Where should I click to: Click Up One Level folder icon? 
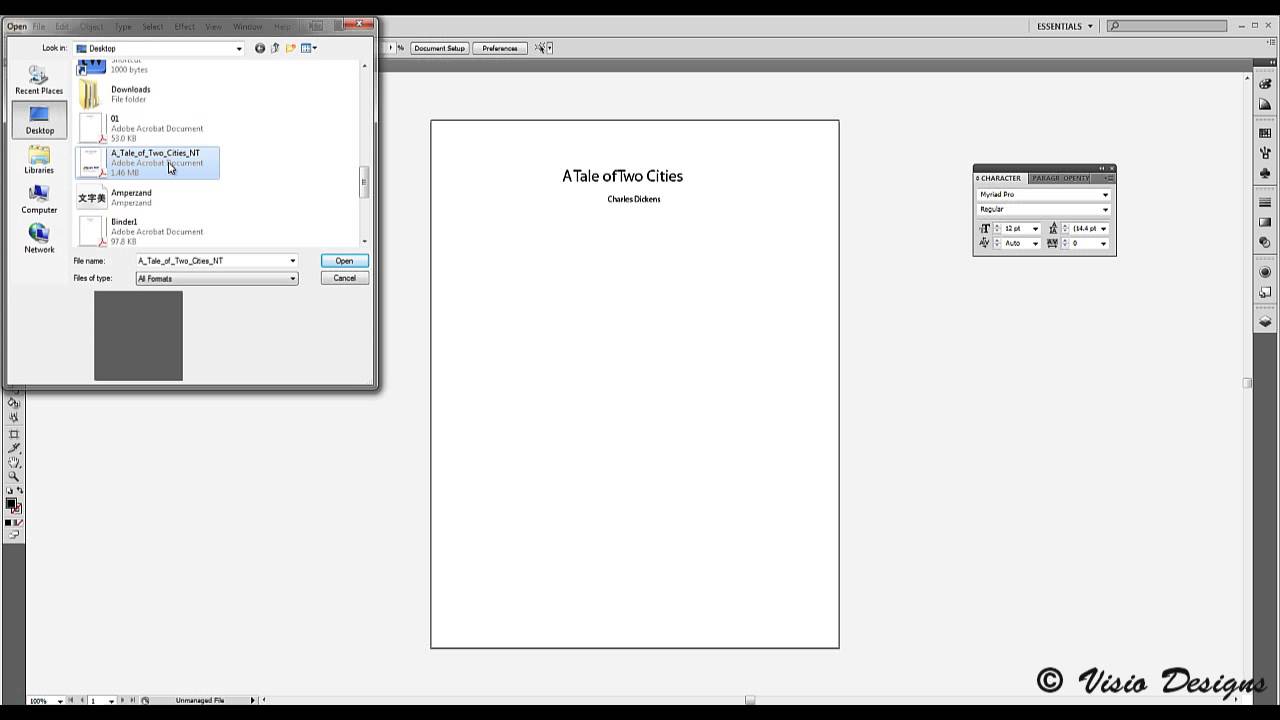[x=275, y=48]
